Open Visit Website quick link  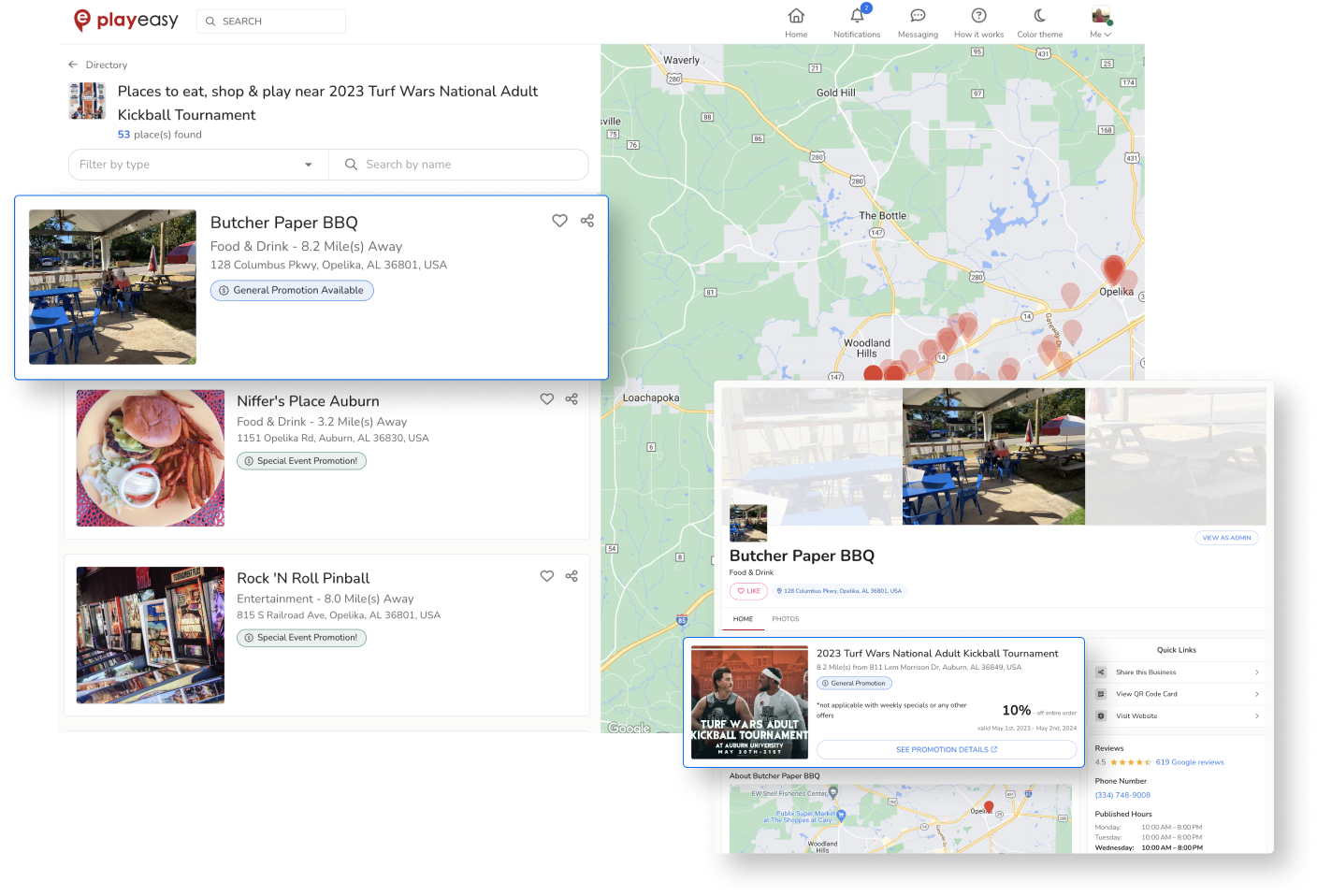click(x=1177, y=715)
